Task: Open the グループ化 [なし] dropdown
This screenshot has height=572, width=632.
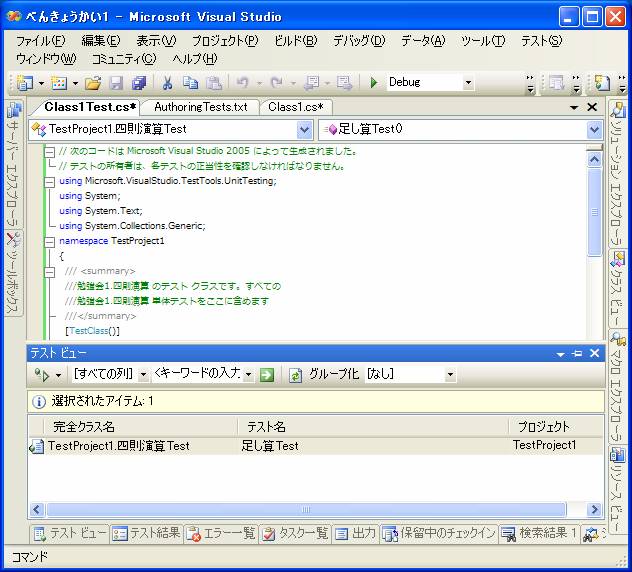Action: (450, 374)
